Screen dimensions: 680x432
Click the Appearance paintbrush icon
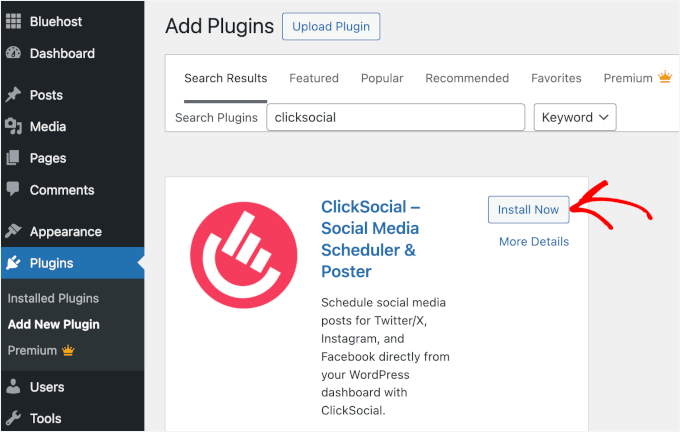coord(13,231)
